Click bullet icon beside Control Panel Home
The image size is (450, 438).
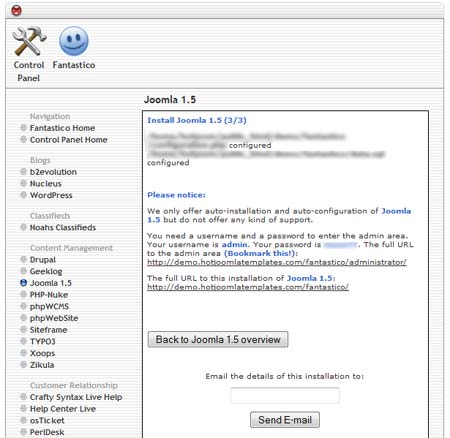pyautogui.click(x=23, y=139)
